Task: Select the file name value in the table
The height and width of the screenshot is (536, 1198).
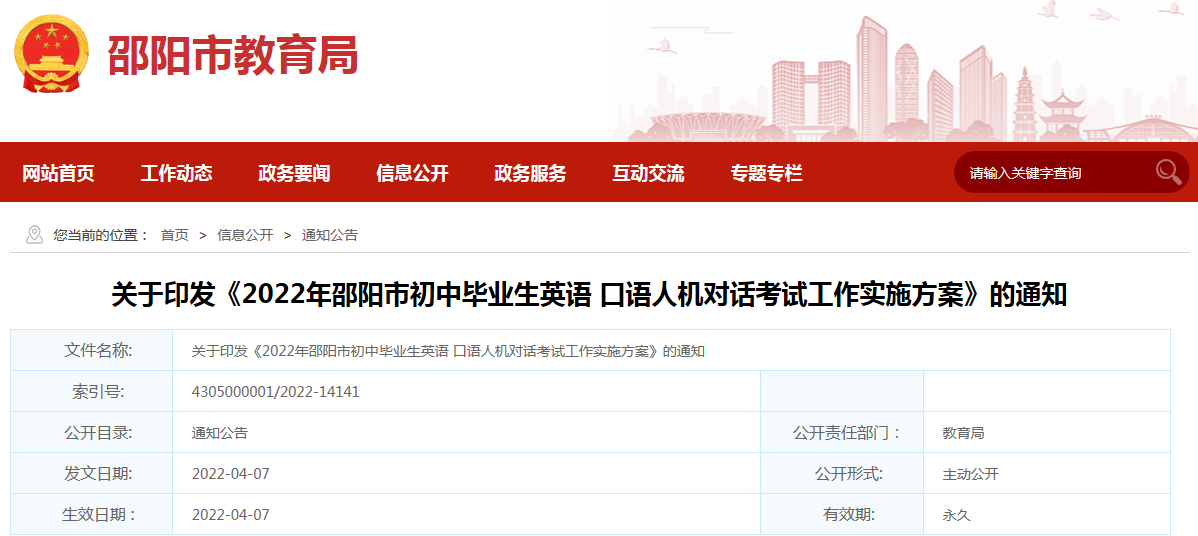Action: (x=448, y=351)
